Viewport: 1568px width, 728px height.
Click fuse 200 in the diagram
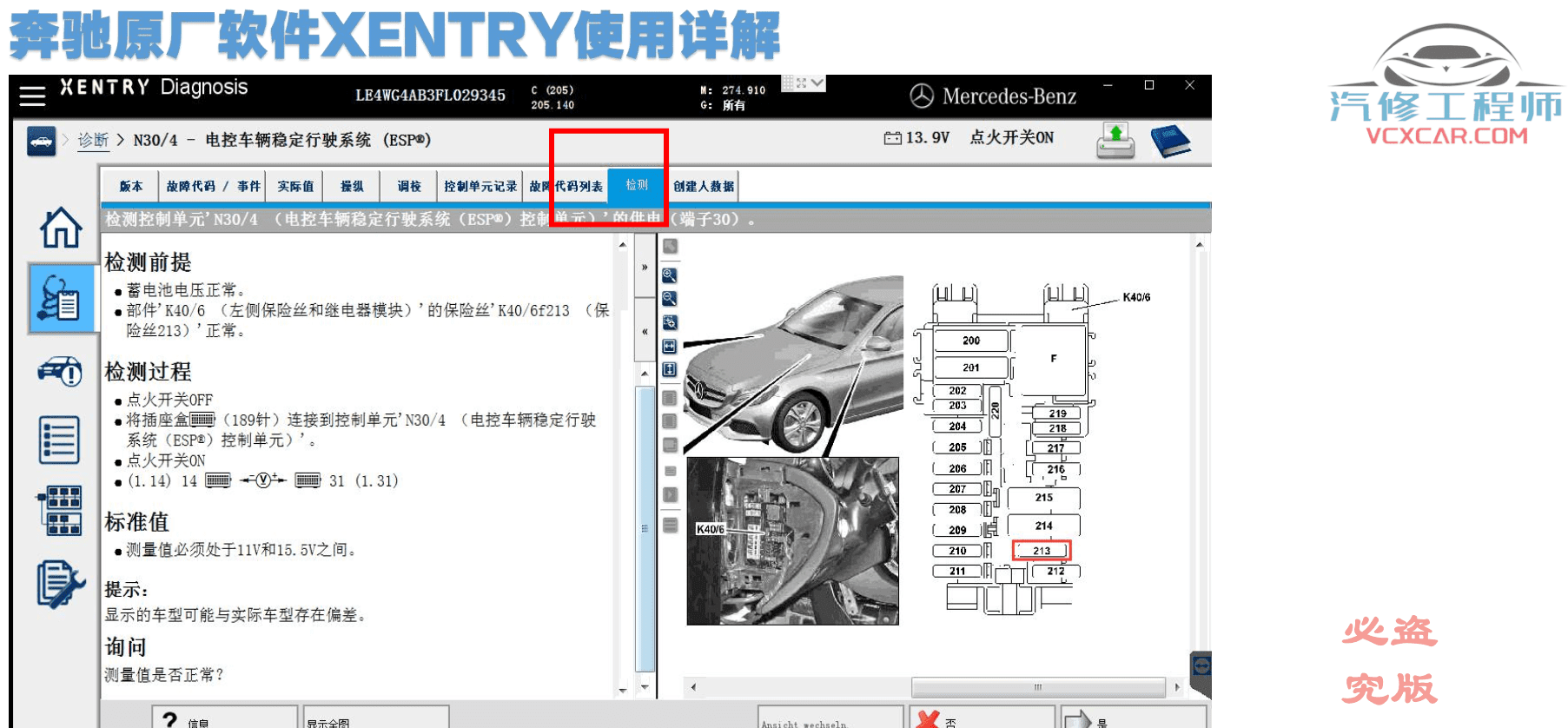tap(971, 341)
